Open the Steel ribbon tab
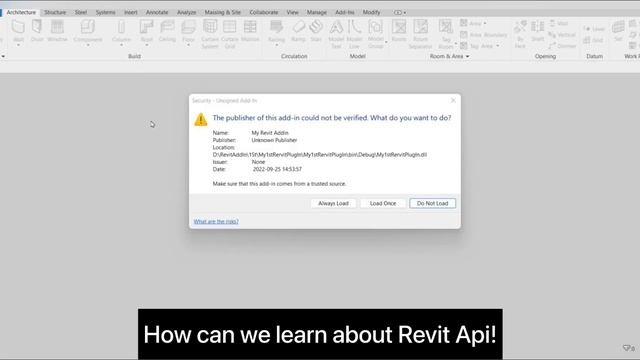640x360 pixels. (x=81, y=12)
